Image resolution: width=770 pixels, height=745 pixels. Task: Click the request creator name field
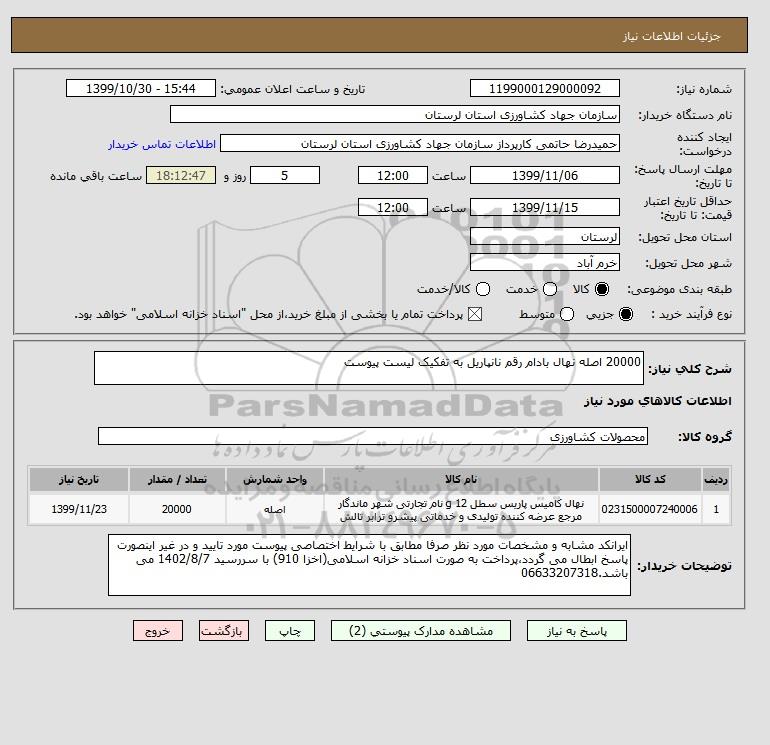tap(420, 144)
